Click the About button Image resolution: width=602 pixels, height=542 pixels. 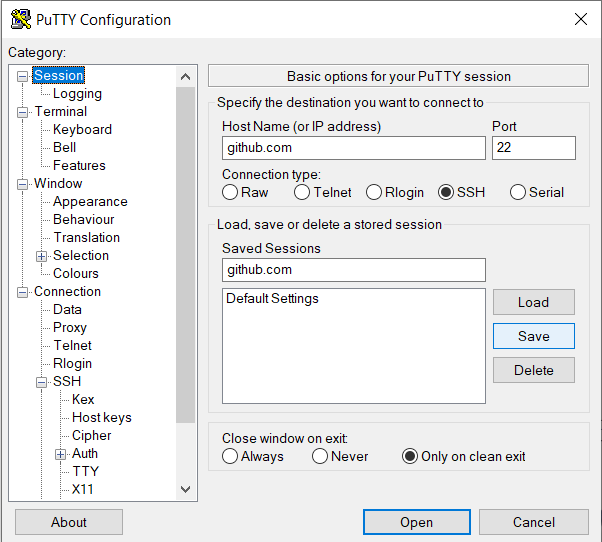point(69,522)
